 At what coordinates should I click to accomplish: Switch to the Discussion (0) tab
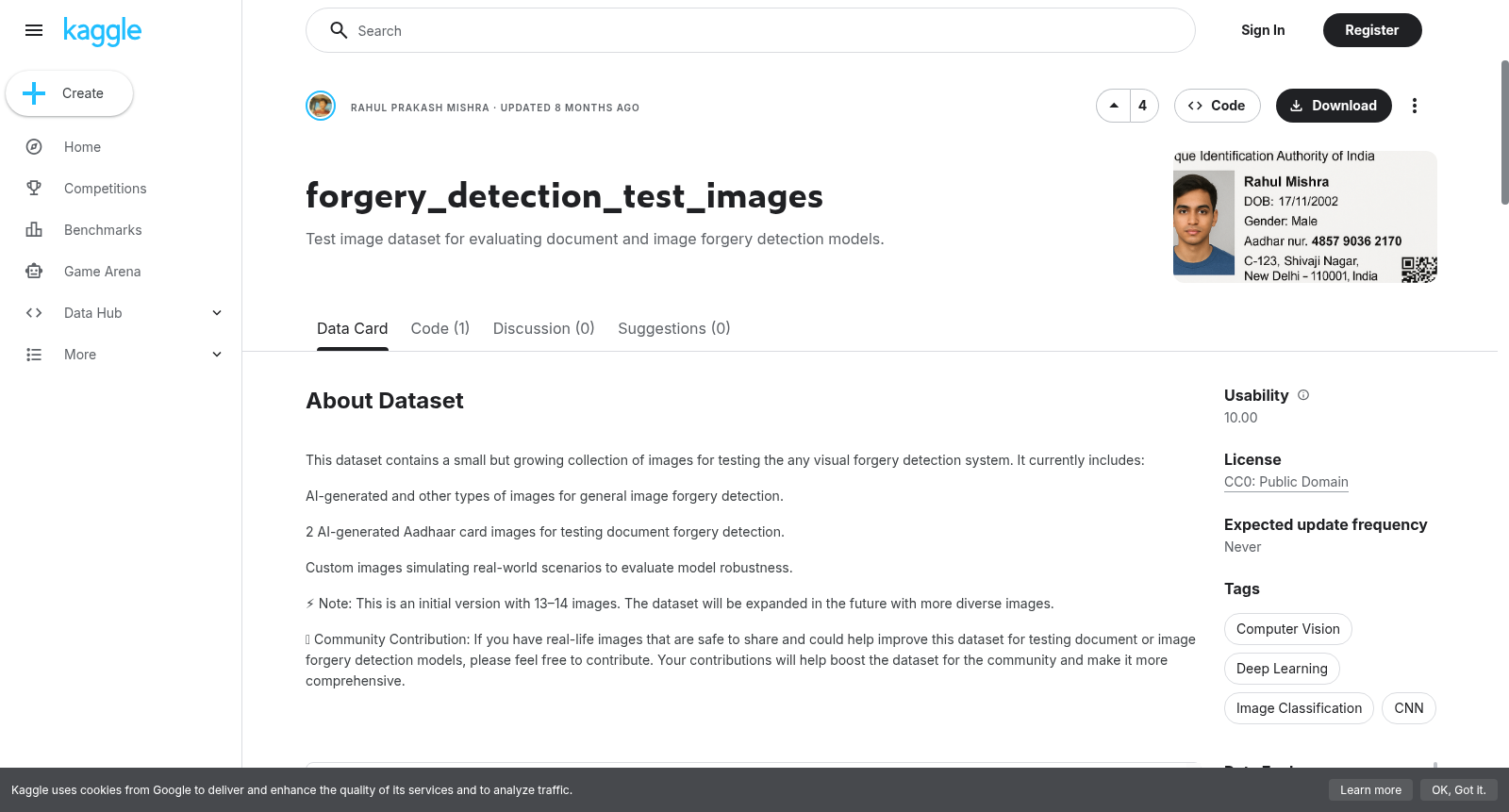[x=543, y=328]
